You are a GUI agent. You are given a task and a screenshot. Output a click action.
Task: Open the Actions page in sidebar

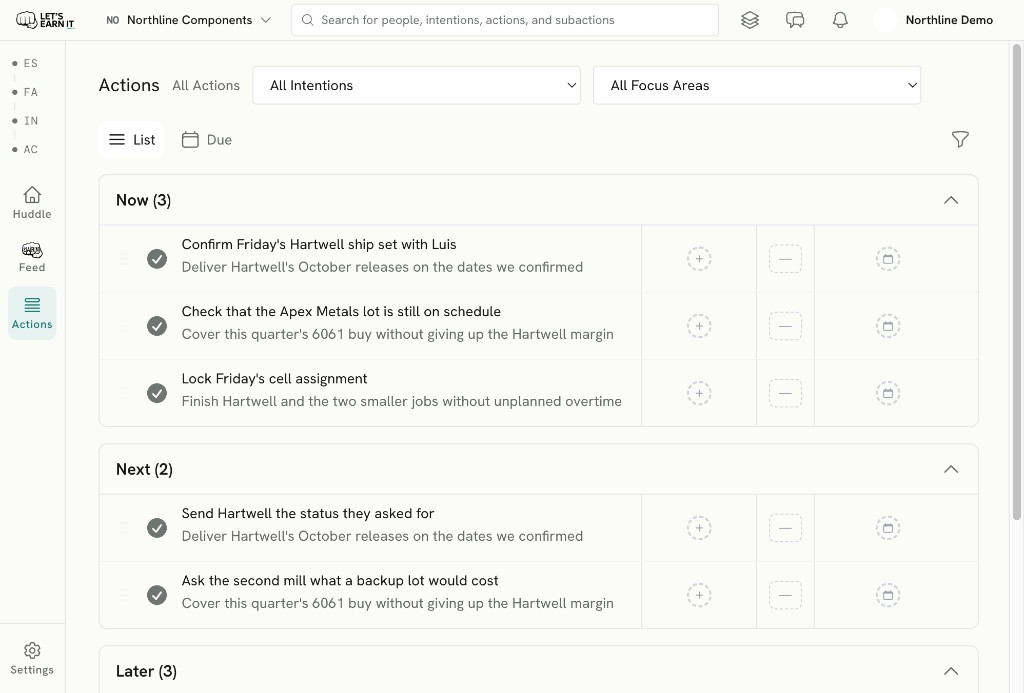(x=32, y=313)
